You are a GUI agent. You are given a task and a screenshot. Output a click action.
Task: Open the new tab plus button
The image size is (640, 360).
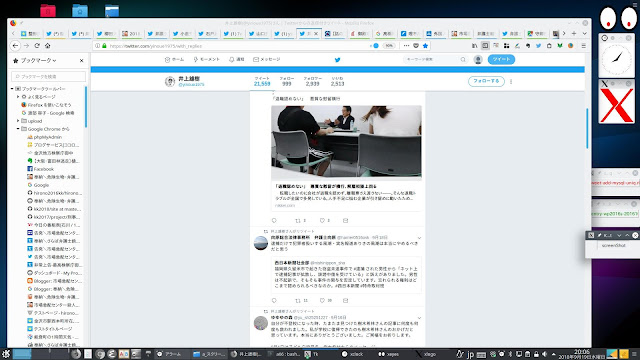click(x=574, y=33)
